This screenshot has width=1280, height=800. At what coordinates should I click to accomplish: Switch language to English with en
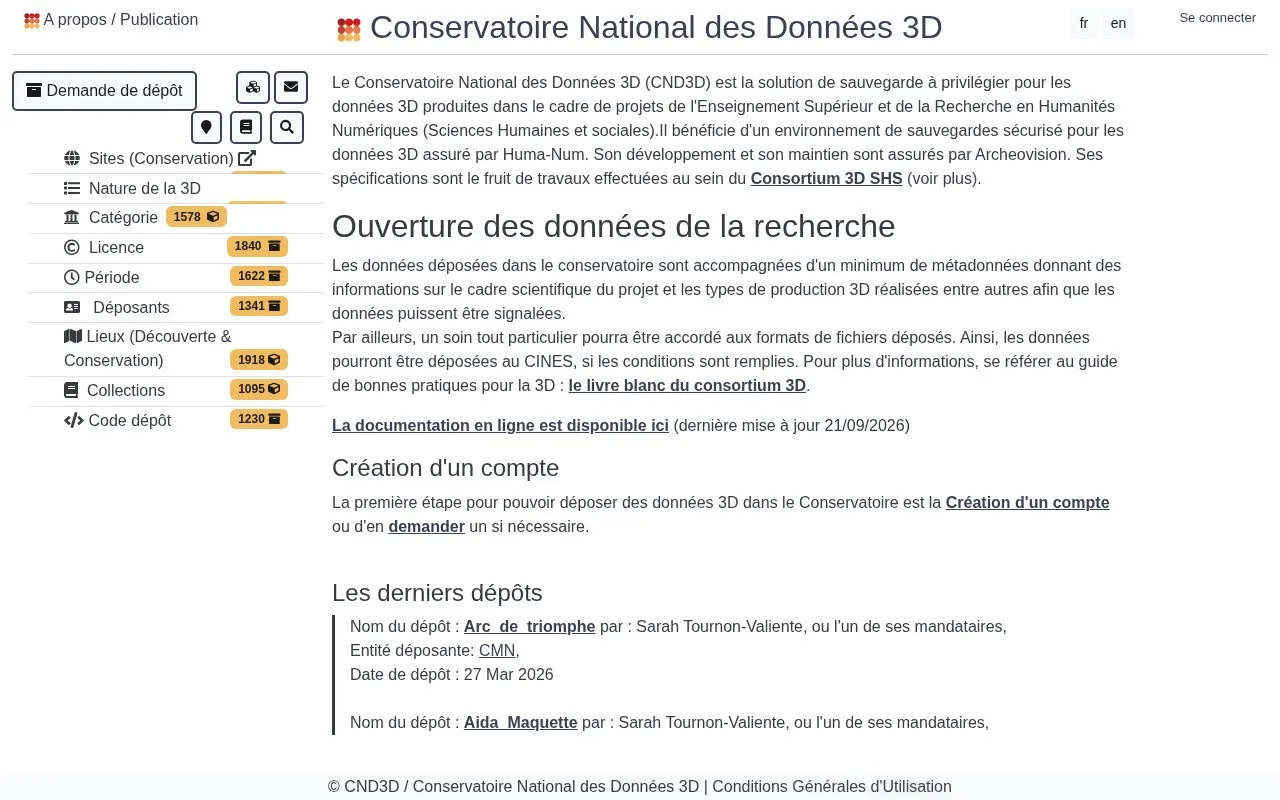click(x=1118, y=23)
